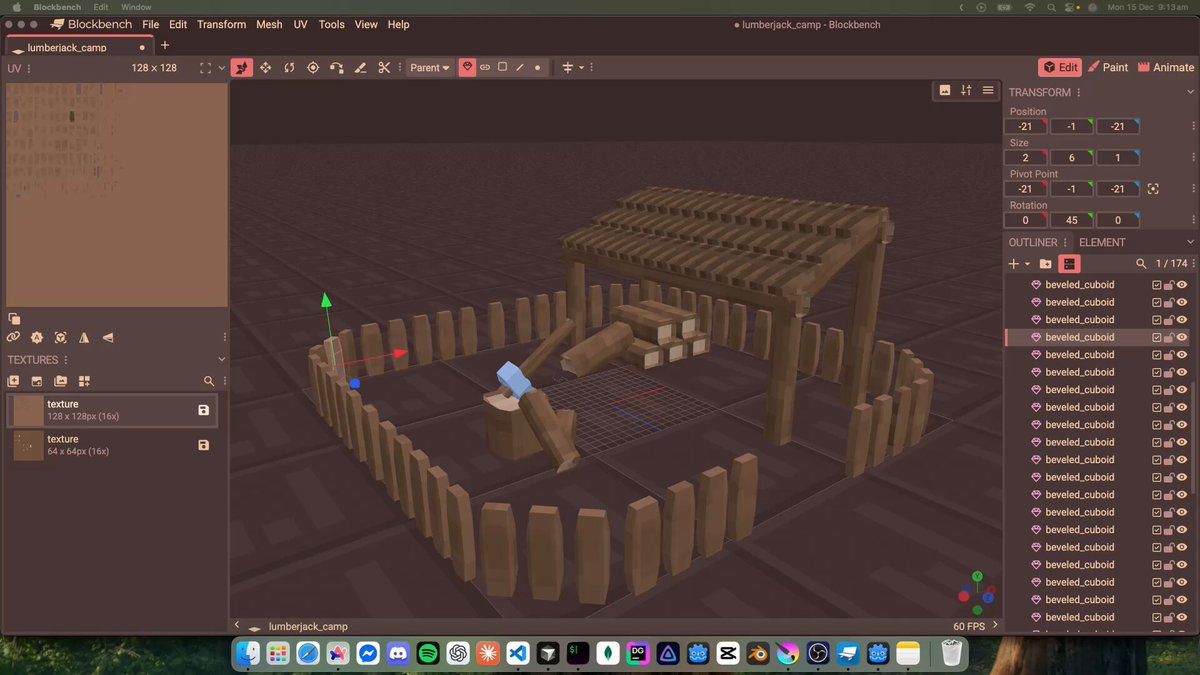Viewport: 1200px width, 675px height.
Task: Switch selection mode to edge line
Action: click(520, 67)
